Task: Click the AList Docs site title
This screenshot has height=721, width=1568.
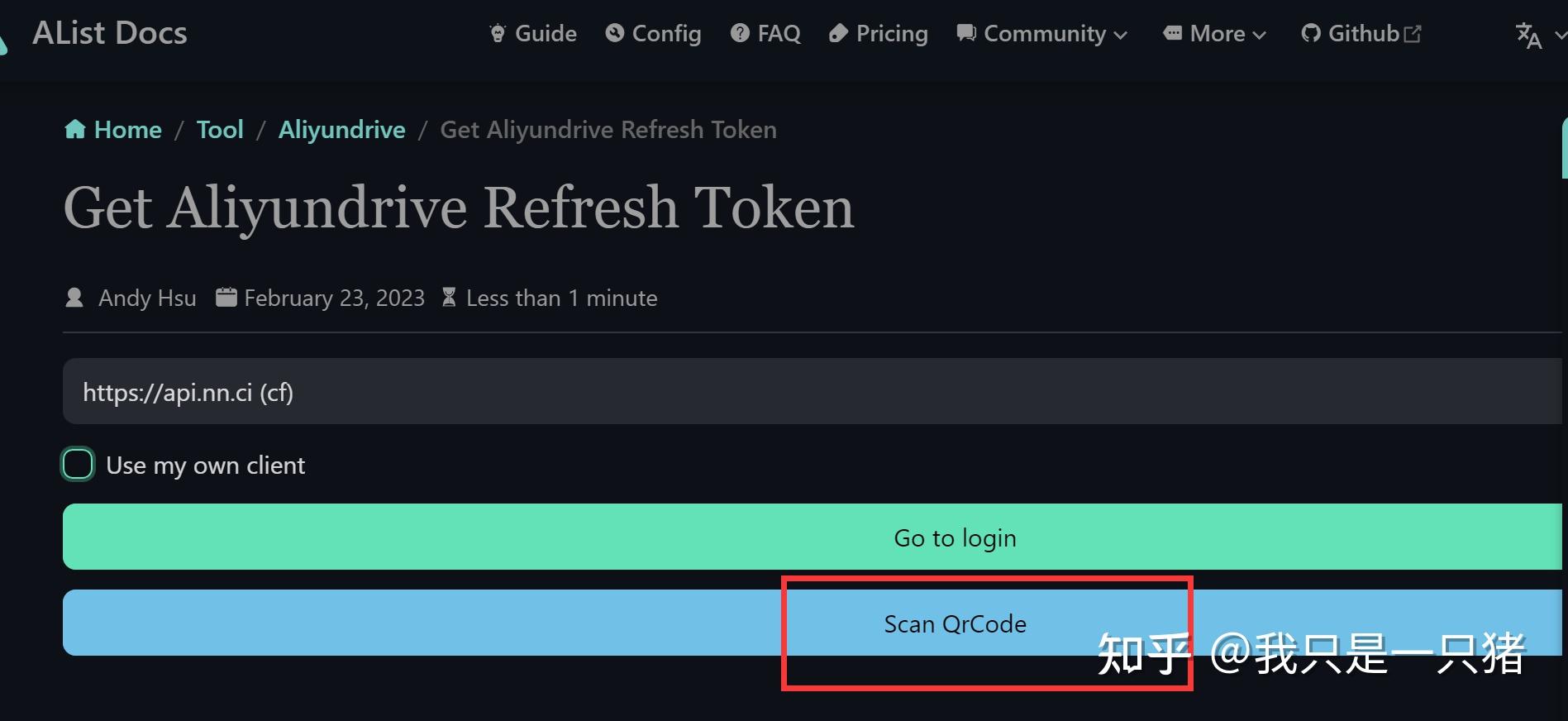Action: click(x=110, y=33)
